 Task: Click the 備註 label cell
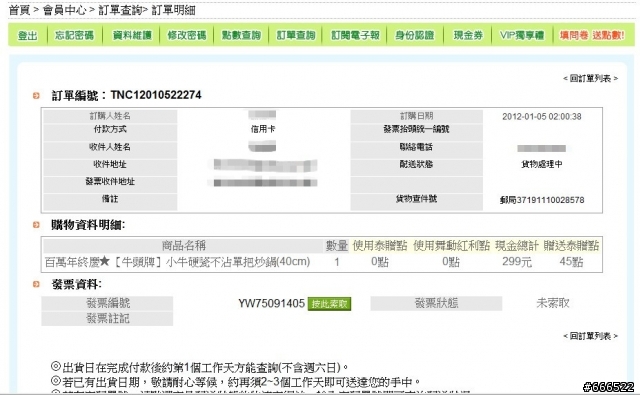(110, 202)
